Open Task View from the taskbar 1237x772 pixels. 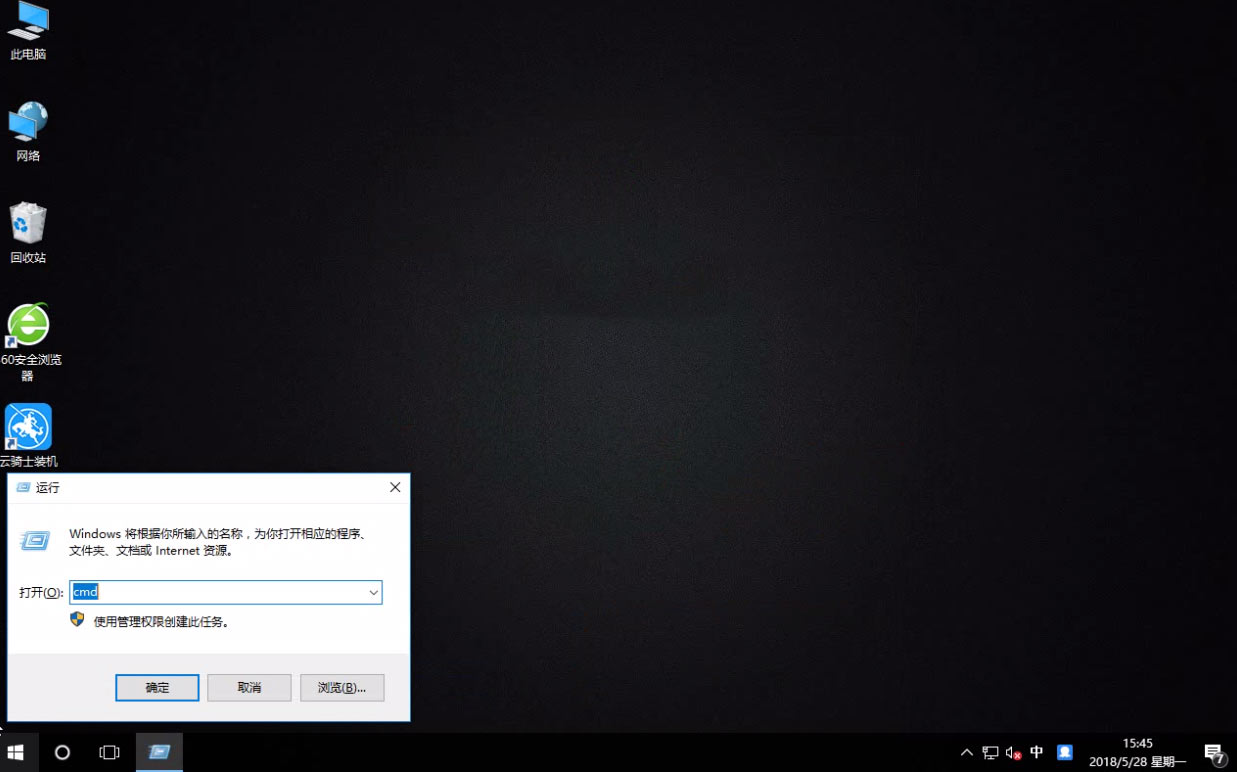[109, 752]
